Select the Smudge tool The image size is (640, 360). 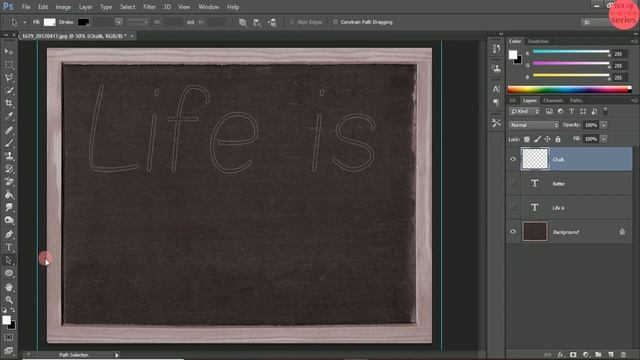coord(9,207)
